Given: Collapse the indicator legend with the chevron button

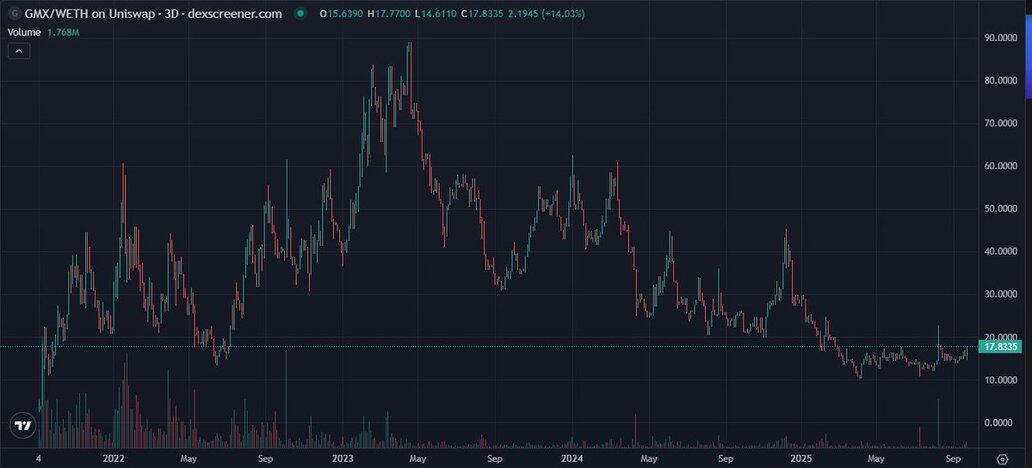Looking at the screenshot, I should click(x=19, y=51).
